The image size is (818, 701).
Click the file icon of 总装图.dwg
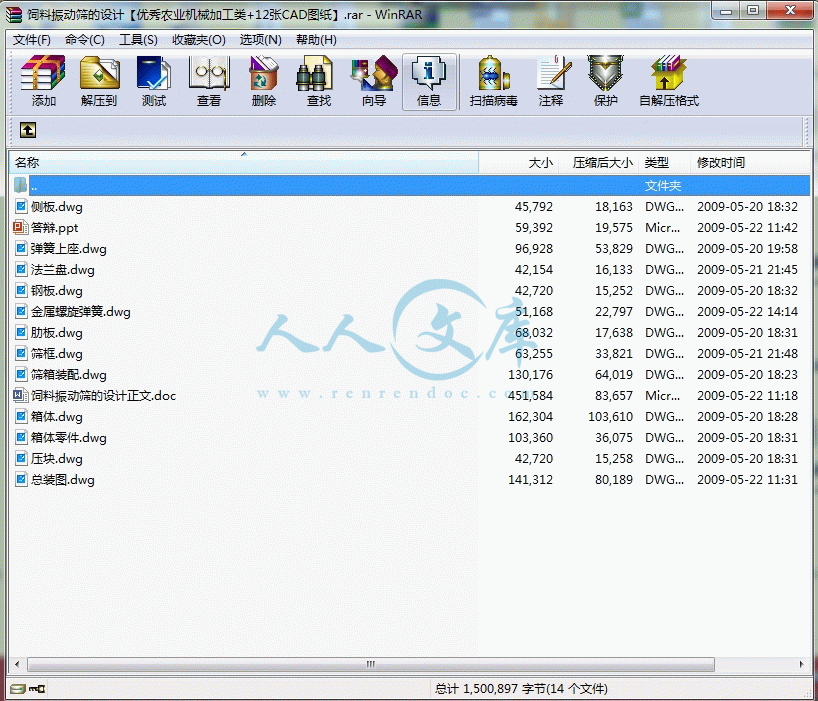[x=20, y=479]
